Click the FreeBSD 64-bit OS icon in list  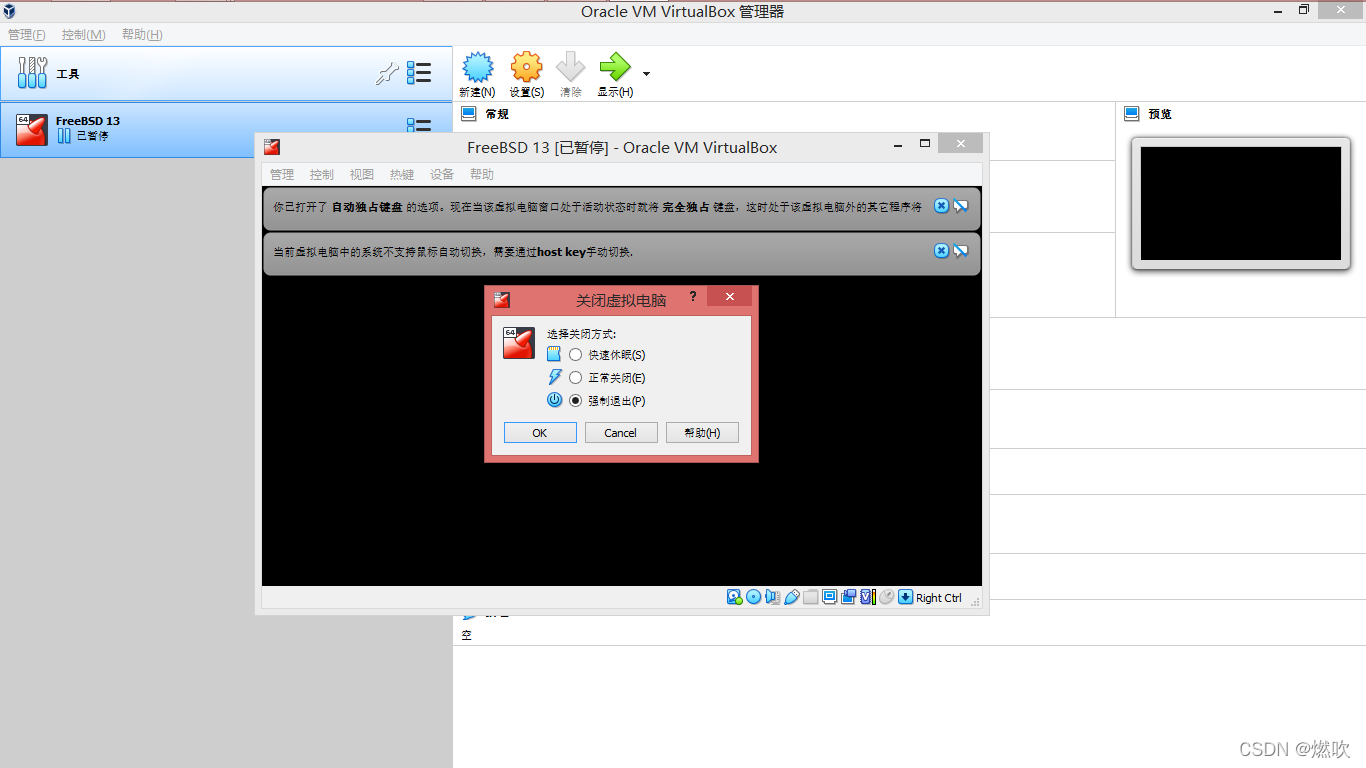[x=32, y=129]
